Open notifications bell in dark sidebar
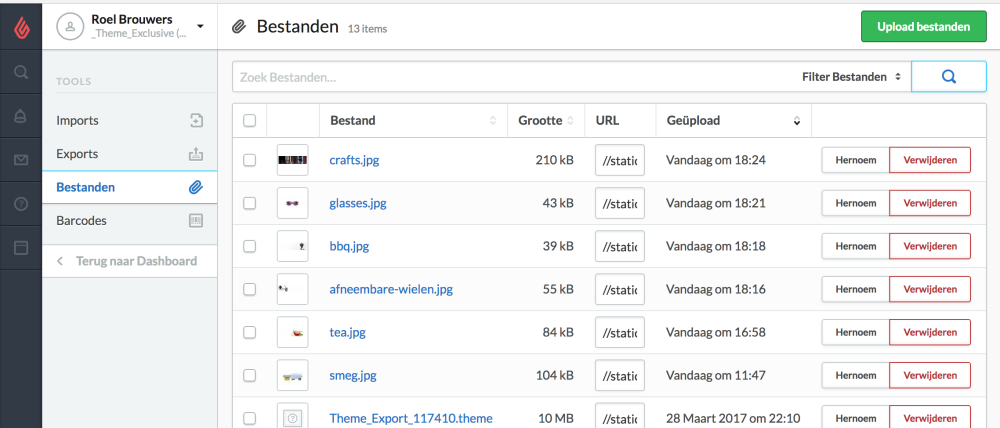 (21, 116)
